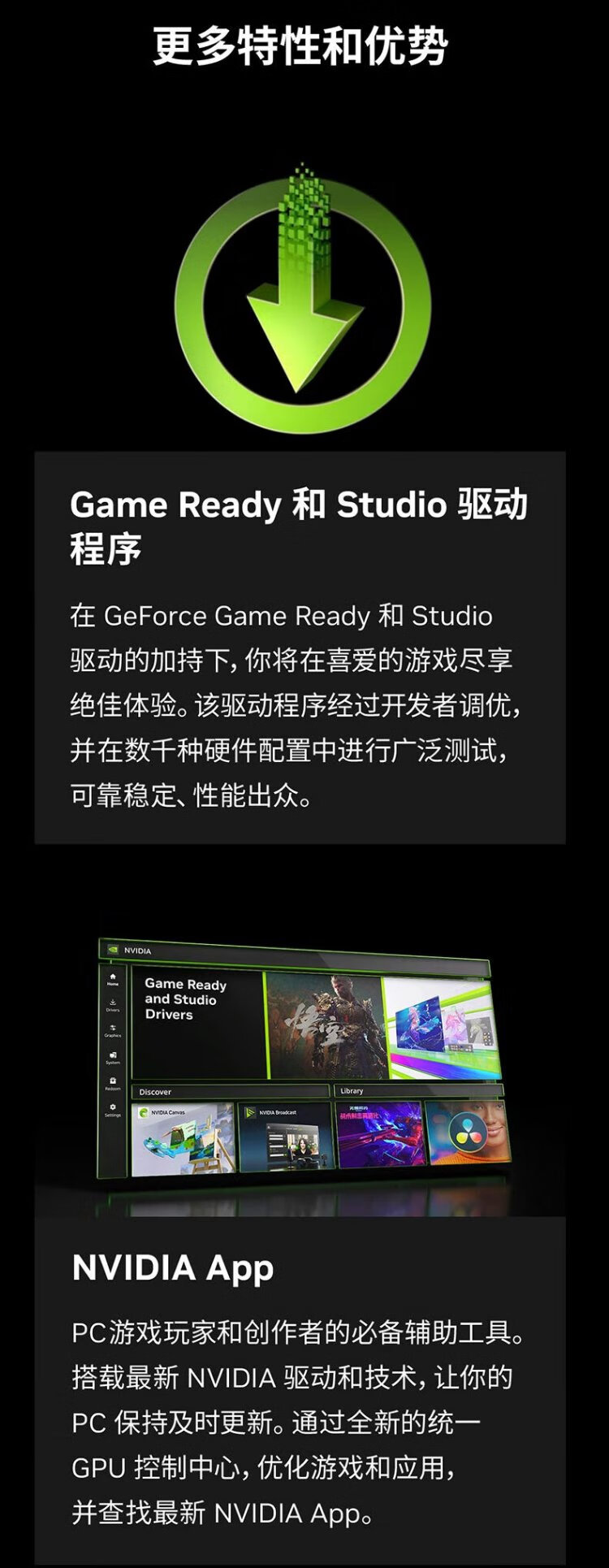Select the Library section header

pyautogui.click(x=352, y=1091)
